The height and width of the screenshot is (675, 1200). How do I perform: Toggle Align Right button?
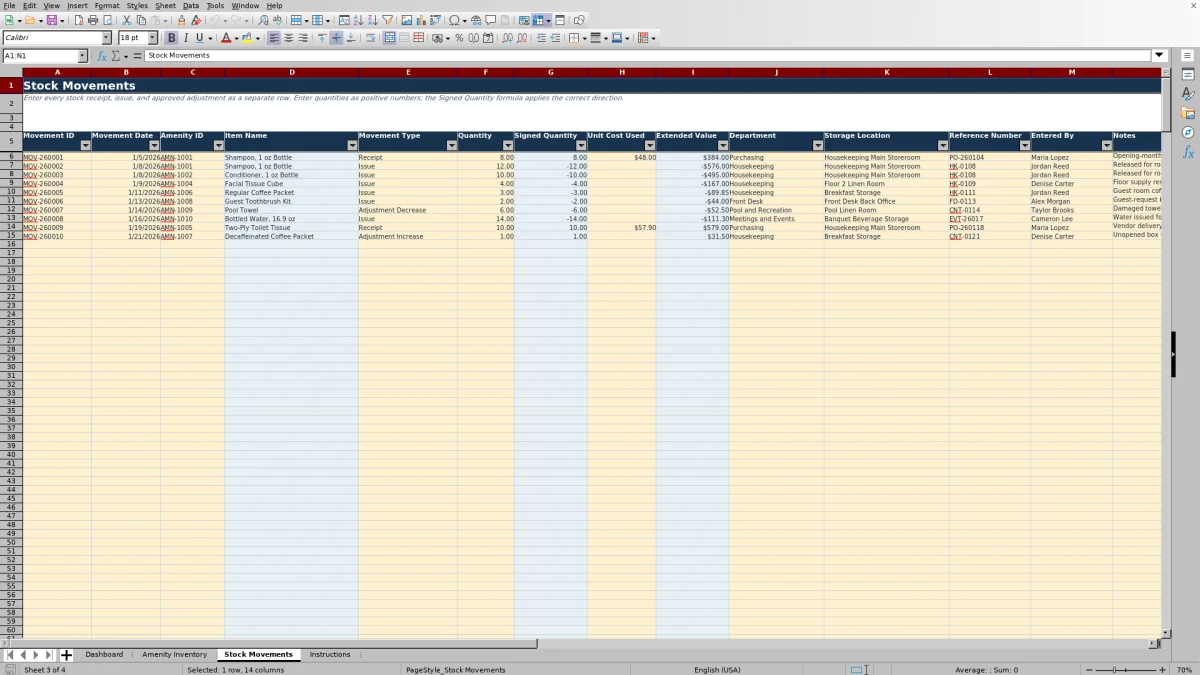tap(303, 38)
